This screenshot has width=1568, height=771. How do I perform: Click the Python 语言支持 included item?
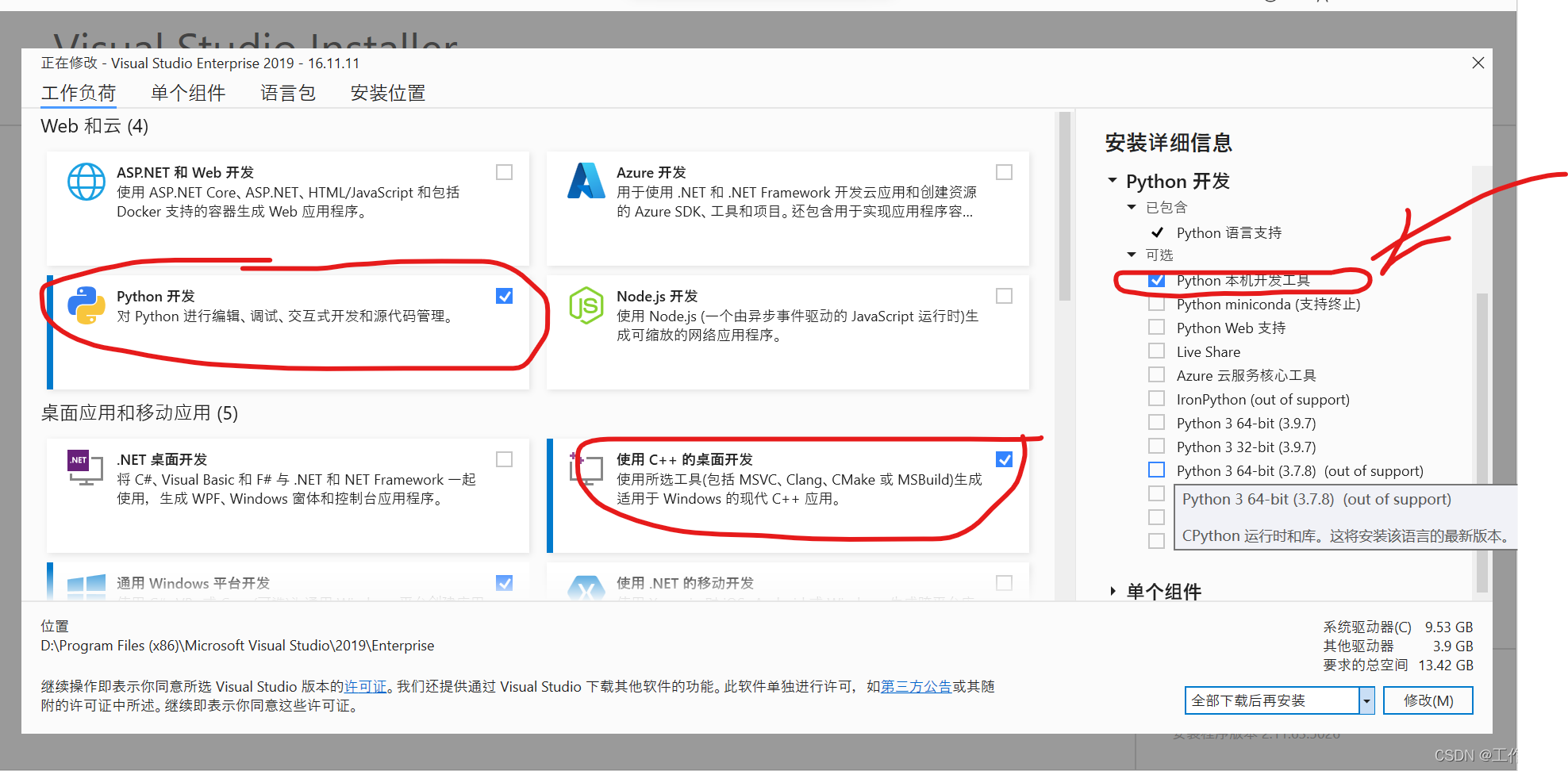pos(1229,232)
